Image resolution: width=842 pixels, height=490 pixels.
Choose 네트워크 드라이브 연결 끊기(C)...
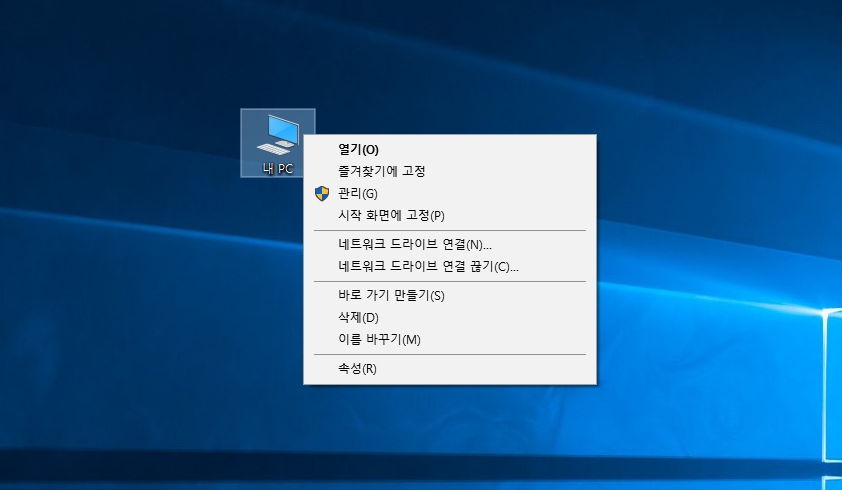coord(450,266)
